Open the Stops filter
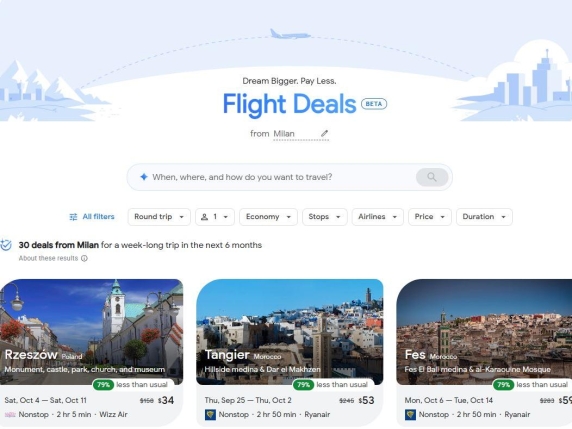572x429 pixels. (325, 217)
